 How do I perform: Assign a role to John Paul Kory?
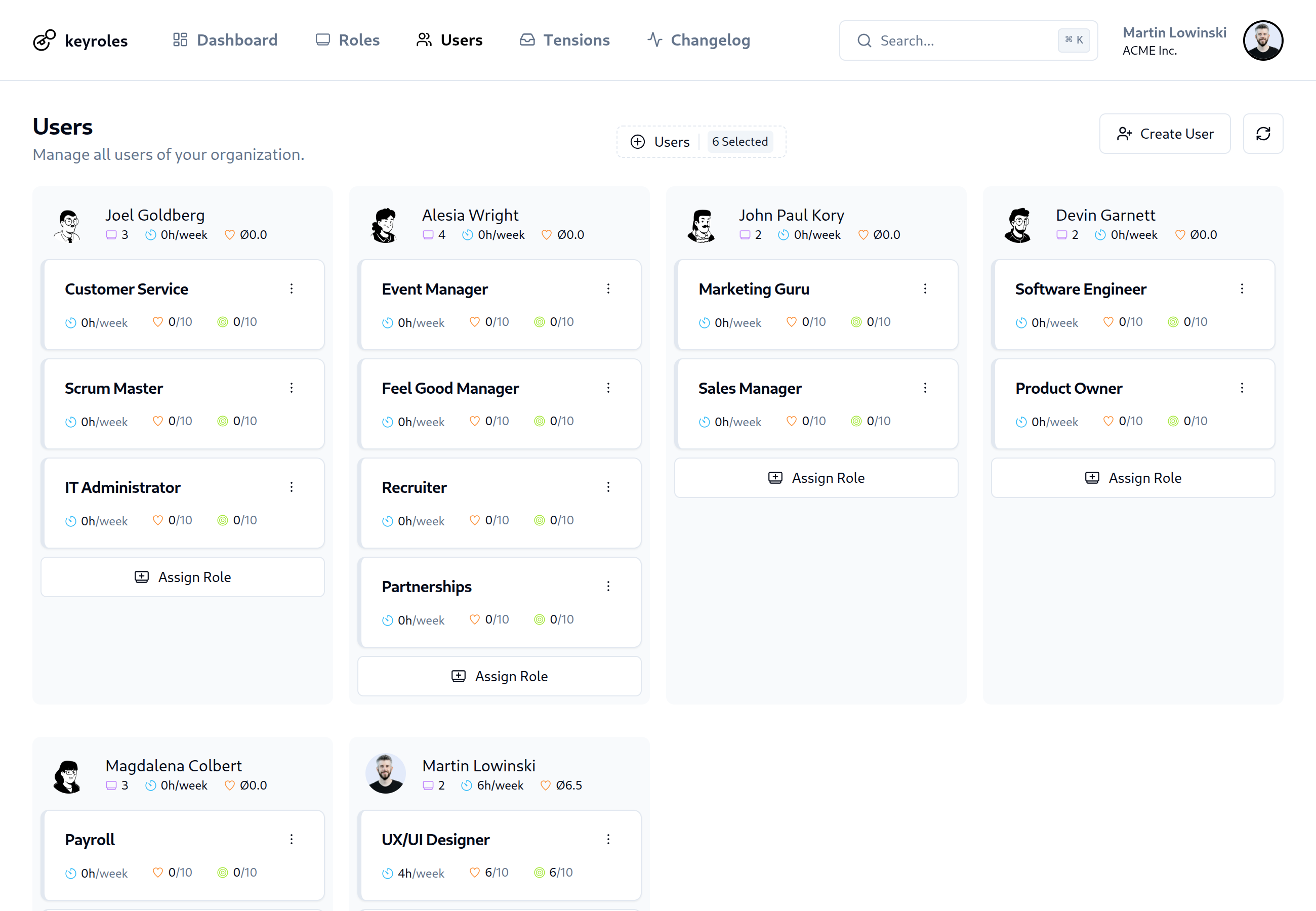pyautogui.click(x=816, y=478)
